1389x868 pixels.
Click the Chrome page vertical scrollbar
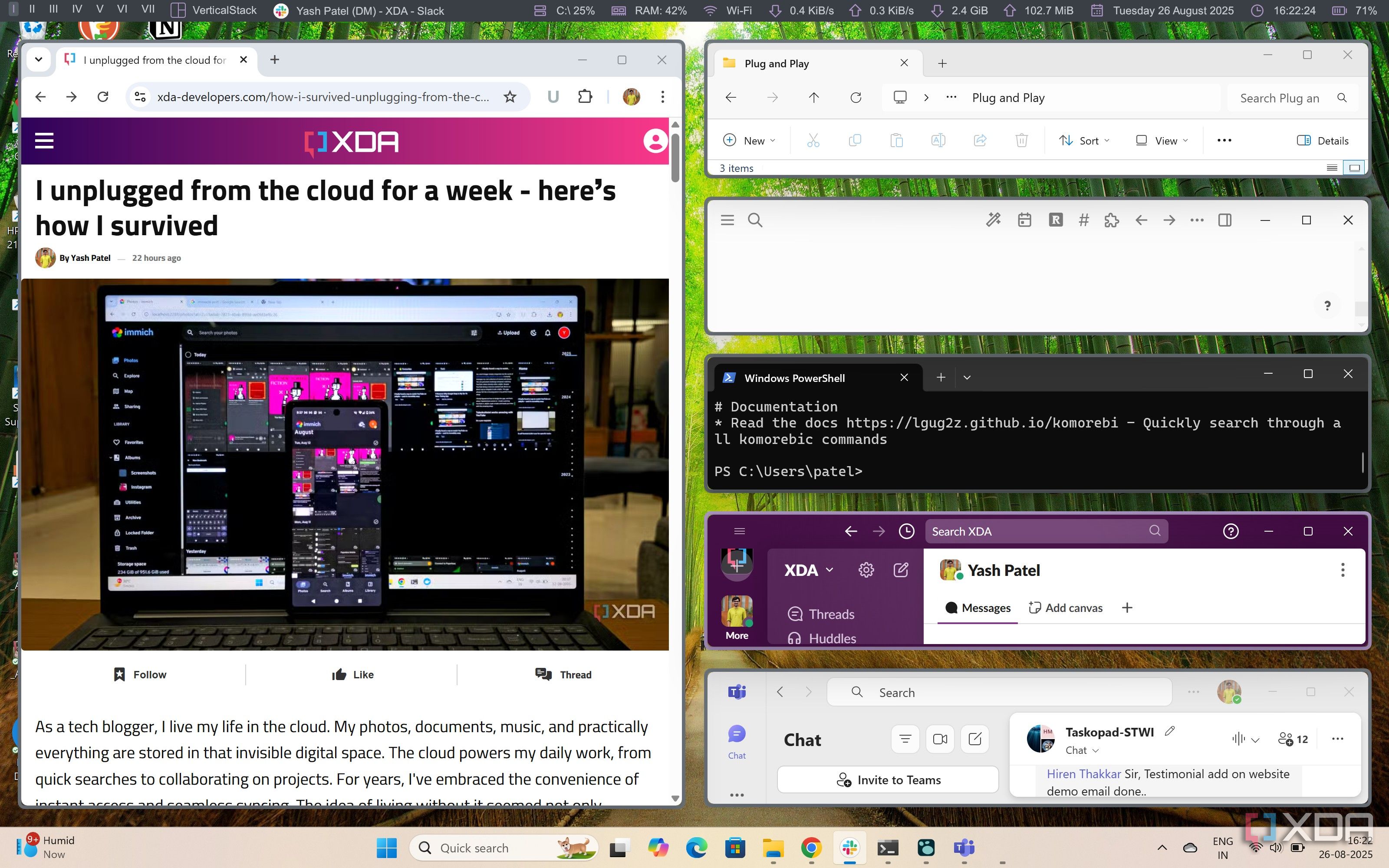click(675, 158)
